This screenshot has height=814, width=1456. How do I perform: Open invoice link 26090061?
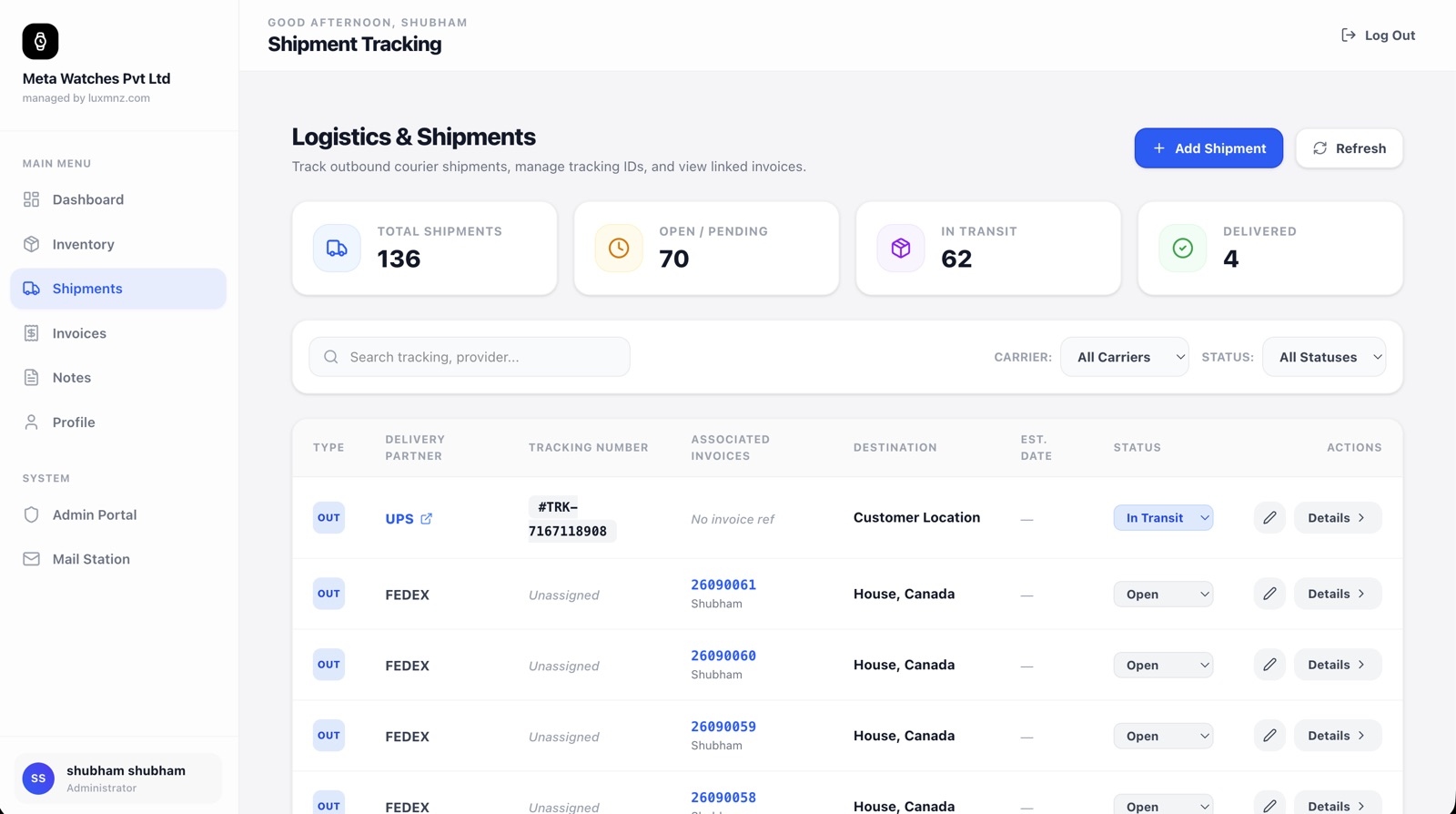coord(723,585)
